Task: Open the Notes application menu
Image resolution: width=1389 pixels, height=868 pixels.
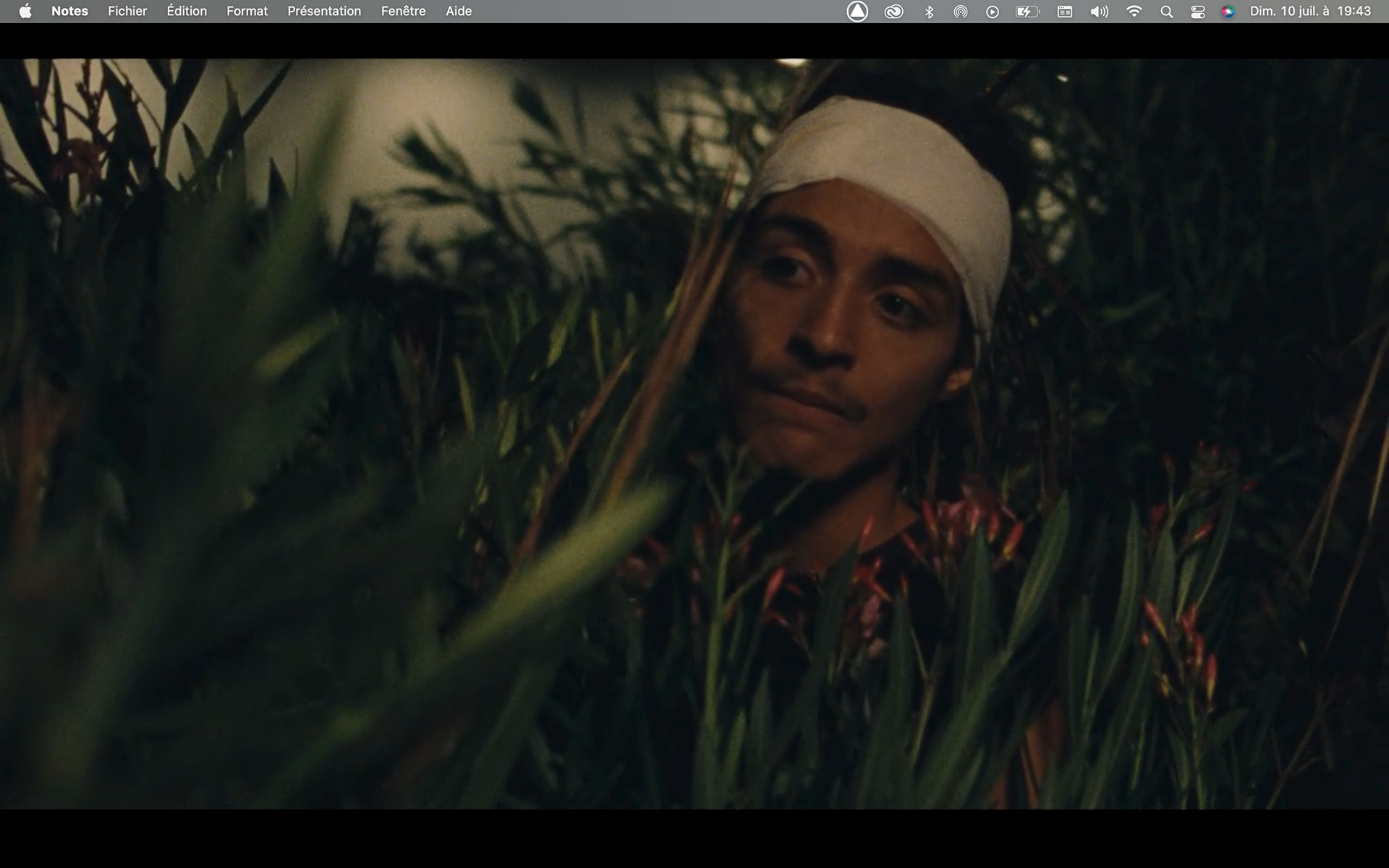Action: pos(69,11)
